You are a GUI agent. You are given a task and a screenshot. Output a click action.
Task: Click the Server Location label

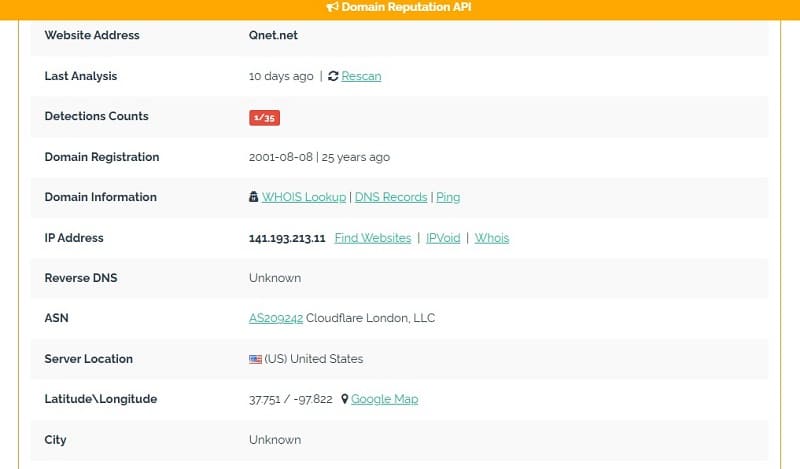88,359
